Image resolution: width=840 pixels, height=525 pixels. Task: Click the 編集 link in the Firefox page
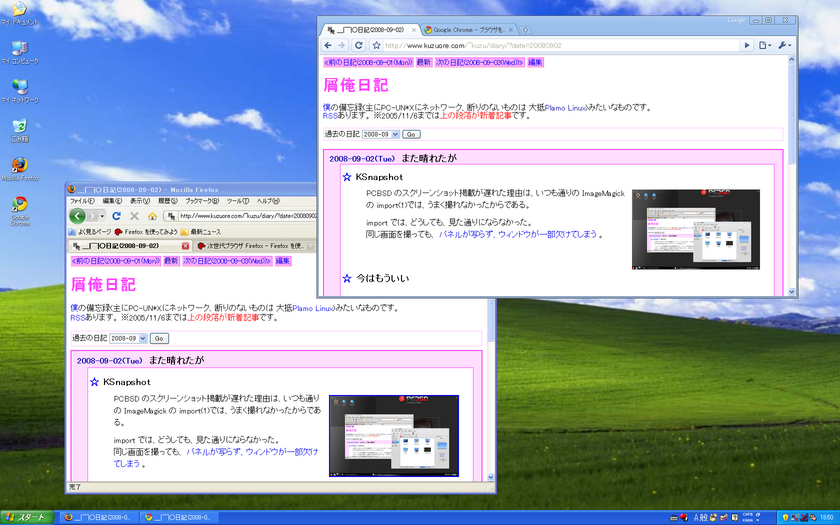point(283,261)
